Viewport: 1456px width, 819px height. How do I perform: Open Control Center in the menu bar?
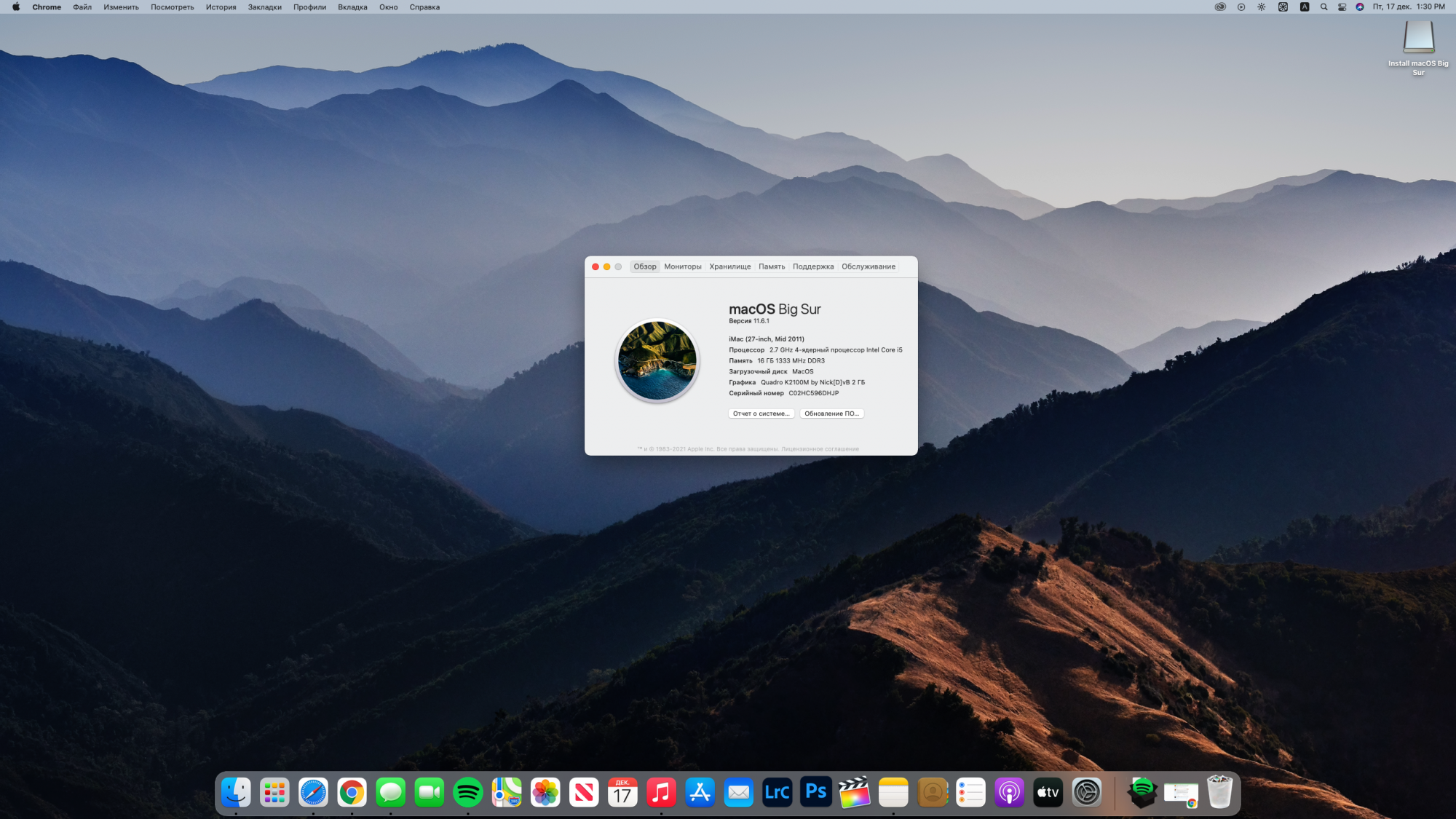click(1342, 7)
